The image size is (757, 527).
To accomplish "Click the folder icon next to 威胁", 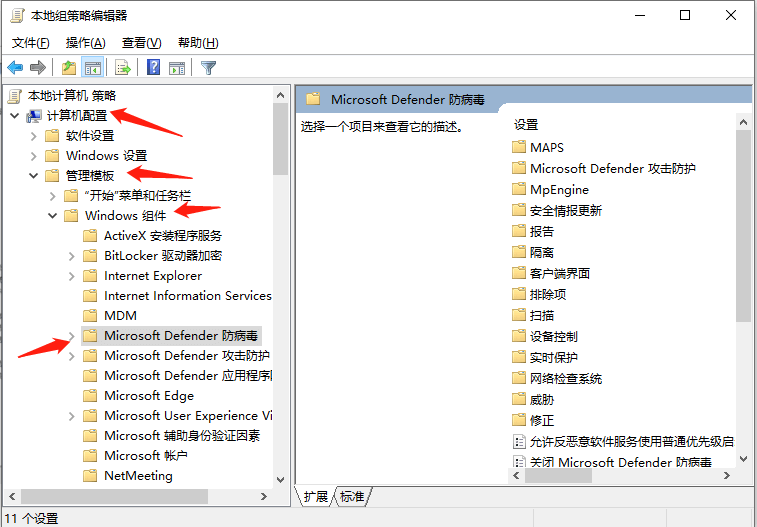I will (x=519, y=399).
